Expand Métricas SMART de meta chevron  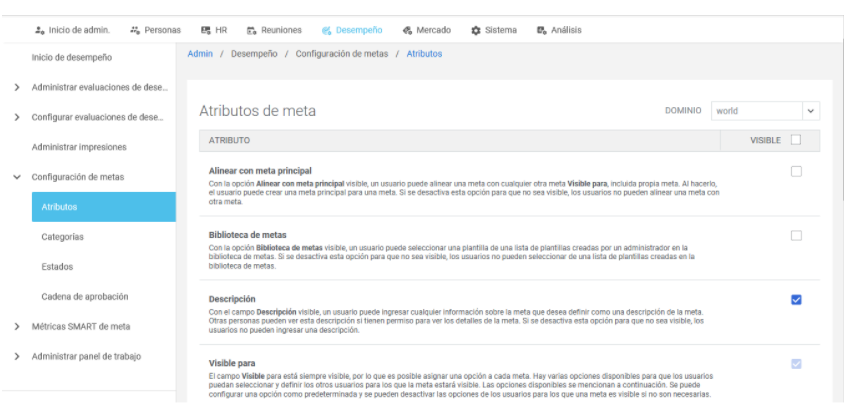[17, 327]
